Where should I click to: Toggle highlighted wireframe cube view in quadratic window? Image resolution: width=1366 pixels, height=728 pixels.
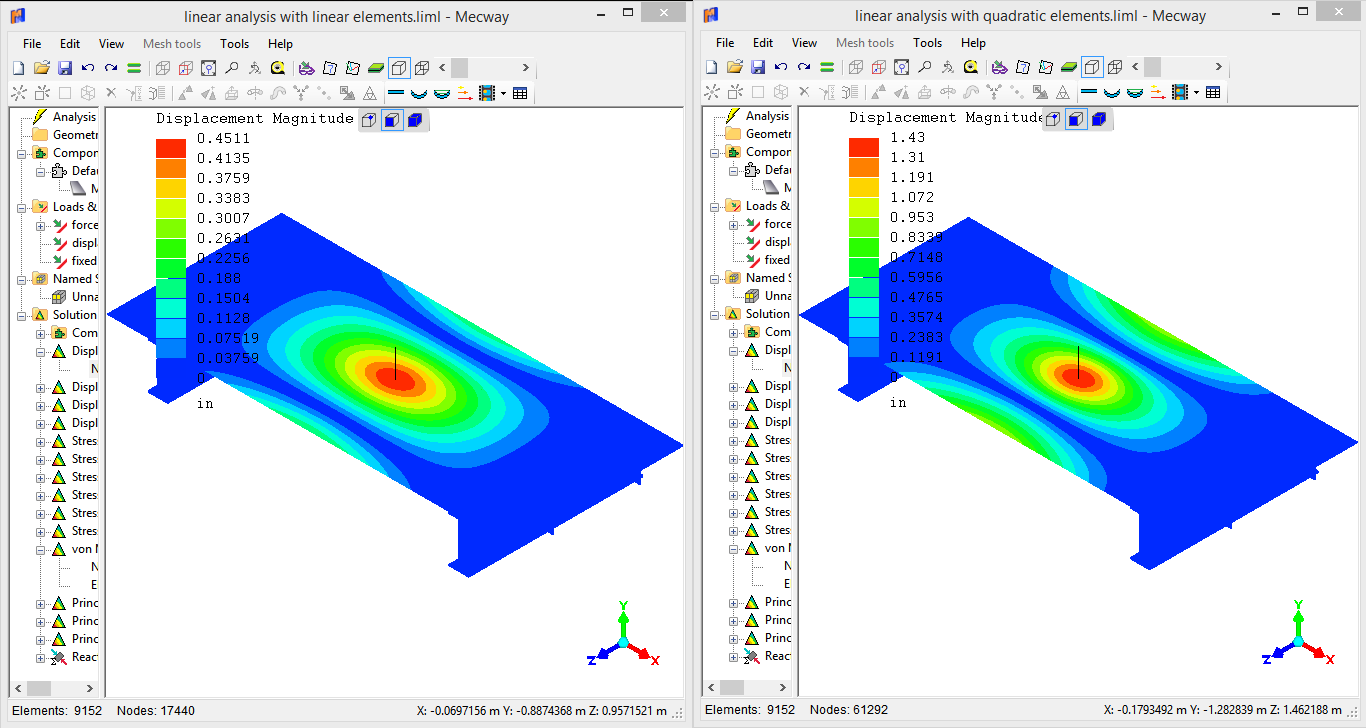coord(1092,68)
